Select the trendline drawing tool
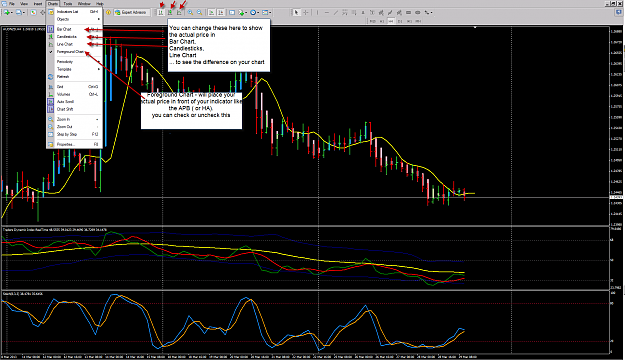This screenshot has height=360, width=625. tap(336, 12)
